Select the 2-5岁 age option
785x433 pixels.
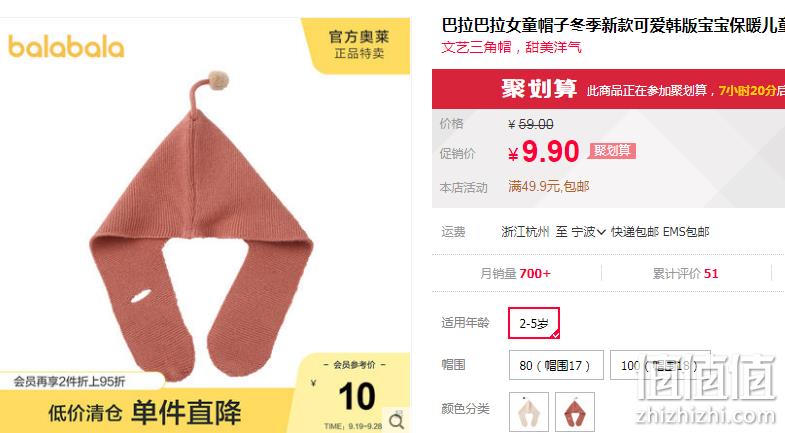534,323
